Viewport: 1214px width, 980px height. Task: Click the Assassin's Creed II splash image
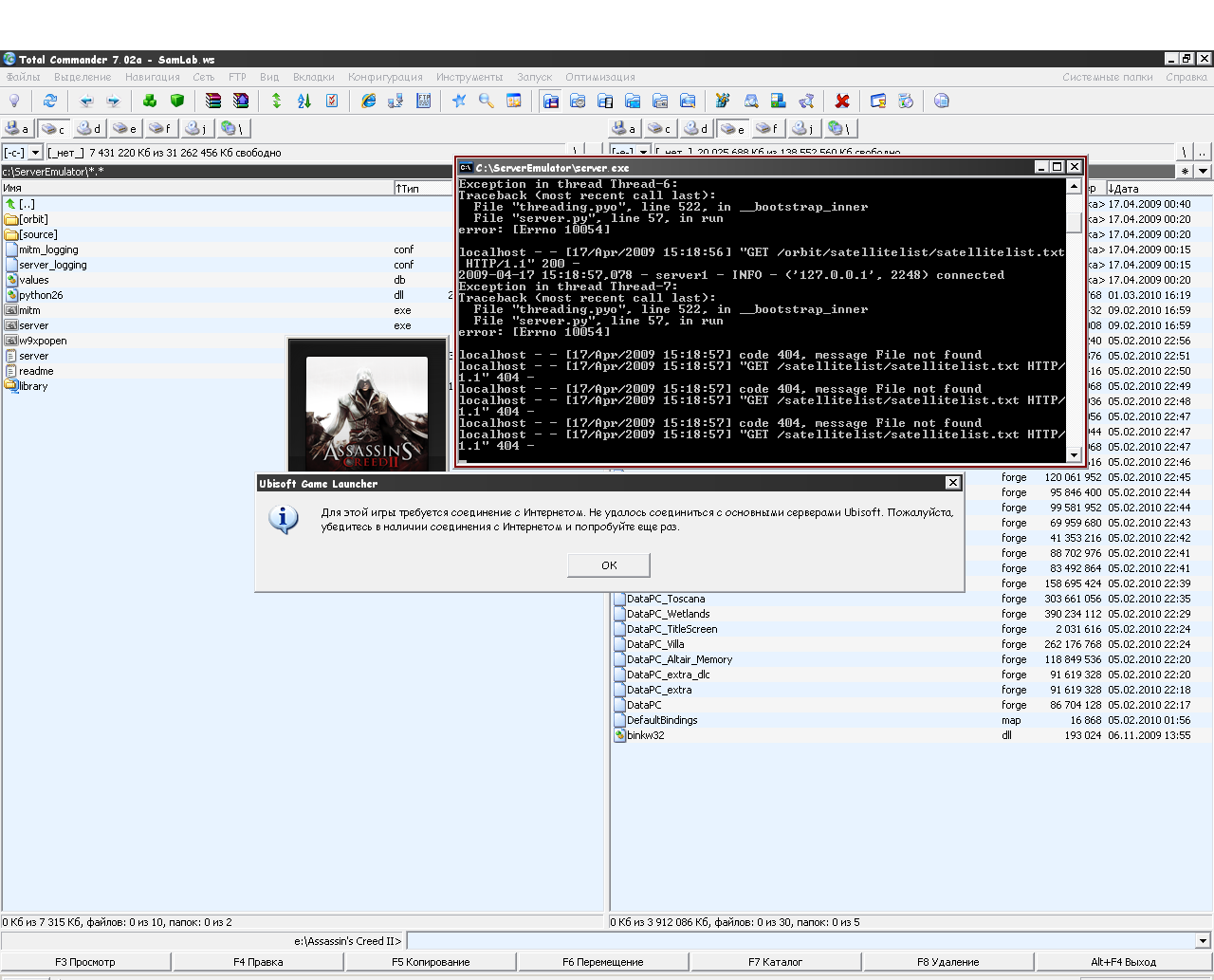click(x=367, y=405)
